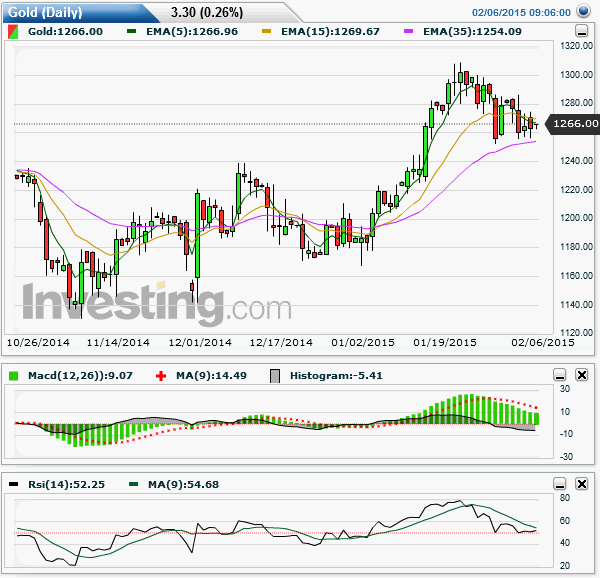Minimize the RSI indicator panel
The image size is (600, 578).
coord(560,484)
